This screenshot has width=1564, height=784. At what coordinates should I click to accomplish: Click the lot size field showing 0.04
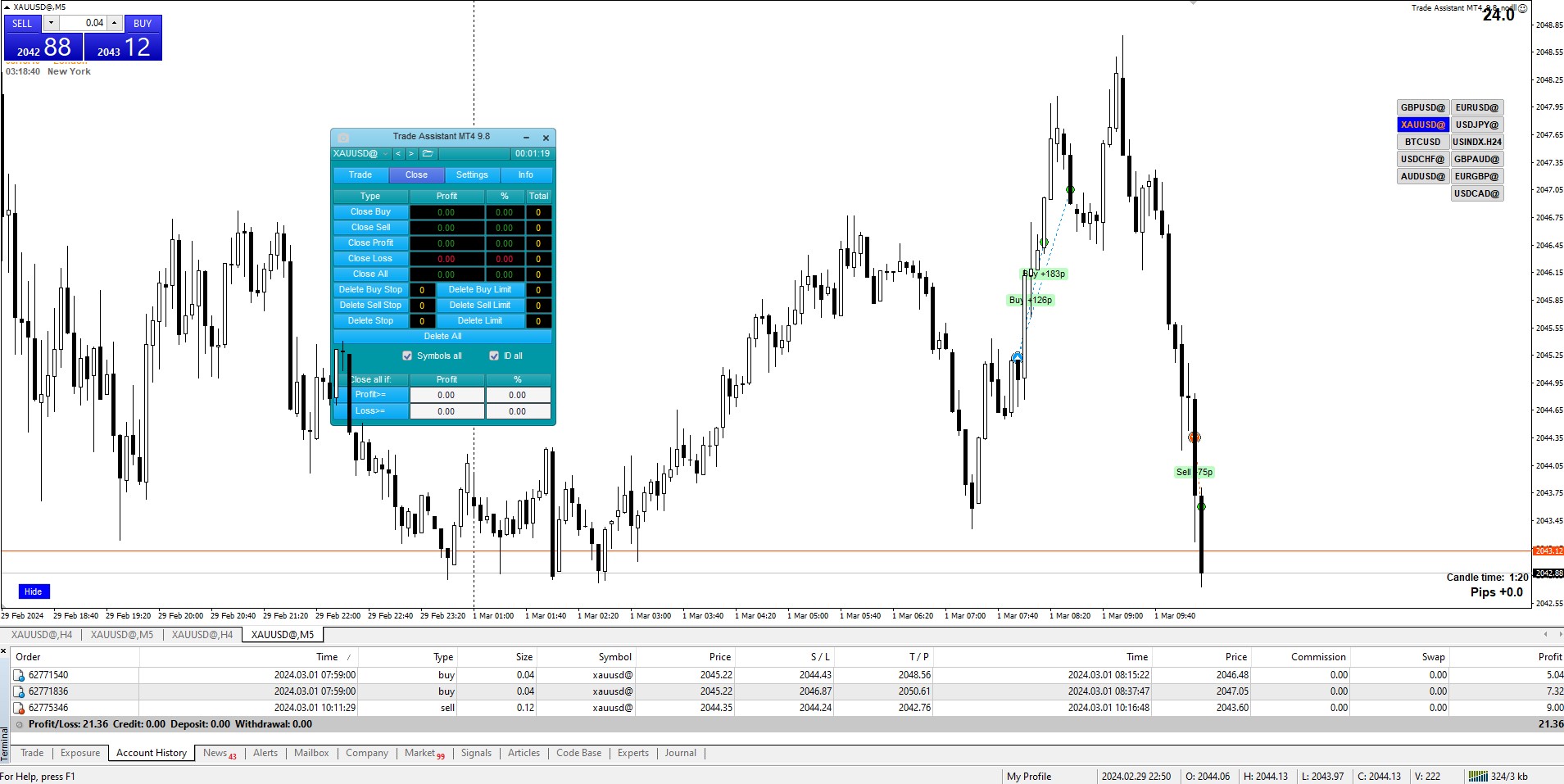[x=83, y=23]
